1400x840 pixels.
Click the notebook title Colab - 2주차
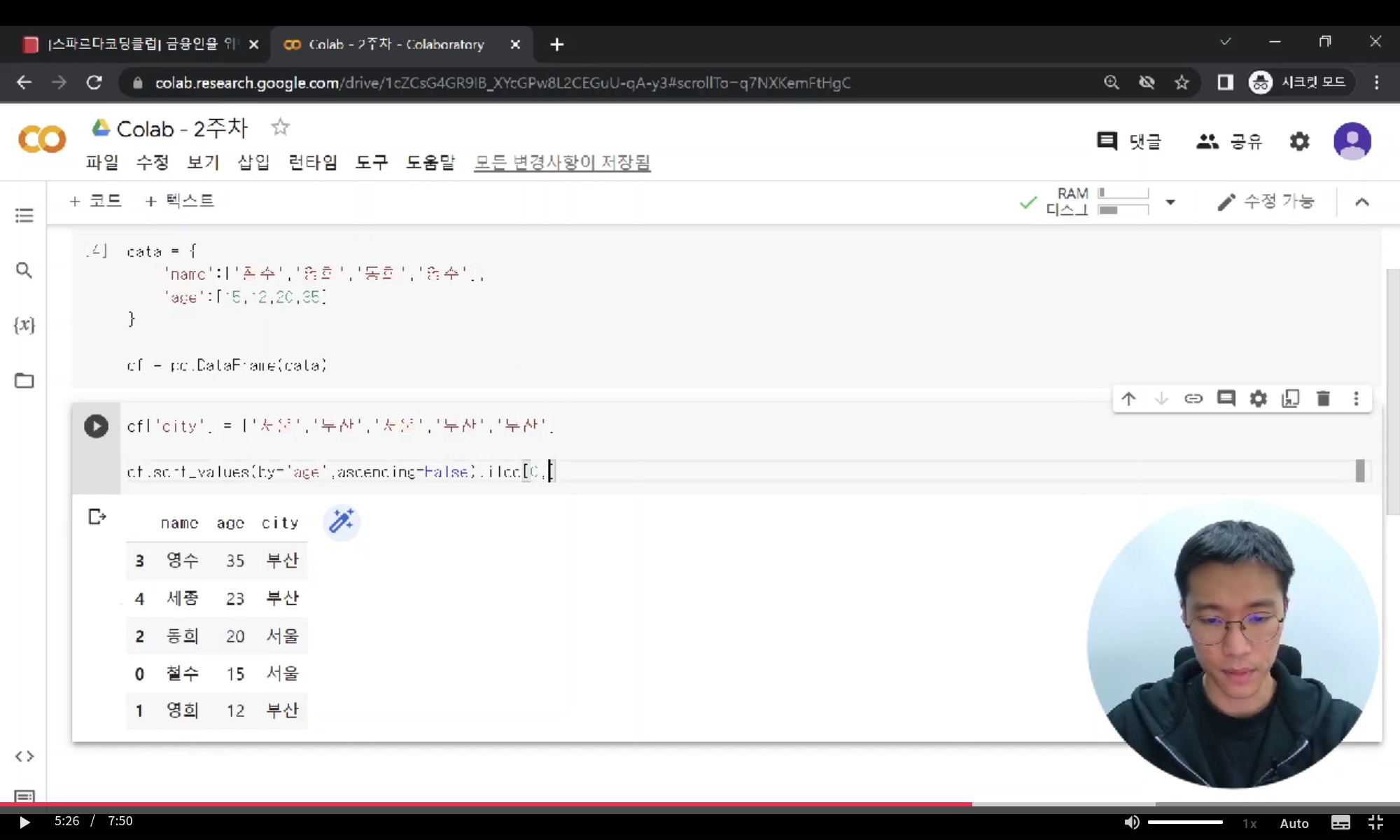pos(182,128)
